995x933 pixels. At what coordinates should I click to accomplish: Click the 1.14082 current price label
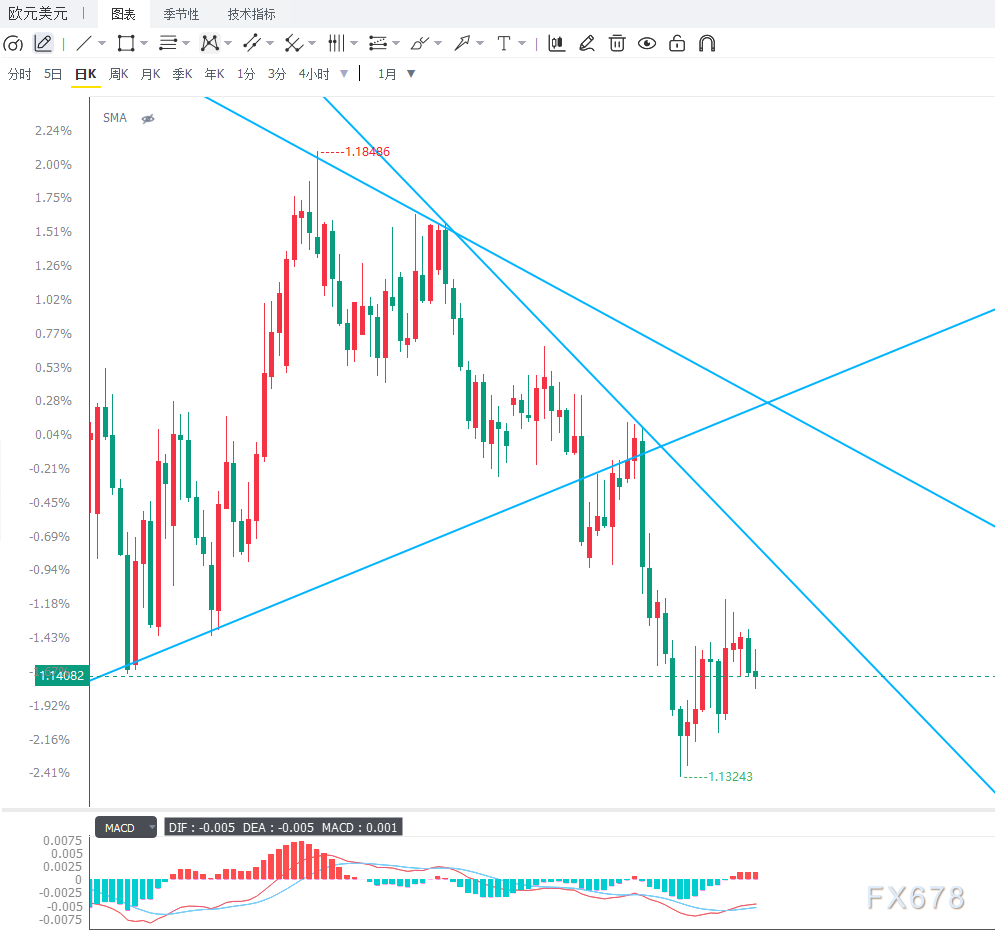(x=62, y=676)
